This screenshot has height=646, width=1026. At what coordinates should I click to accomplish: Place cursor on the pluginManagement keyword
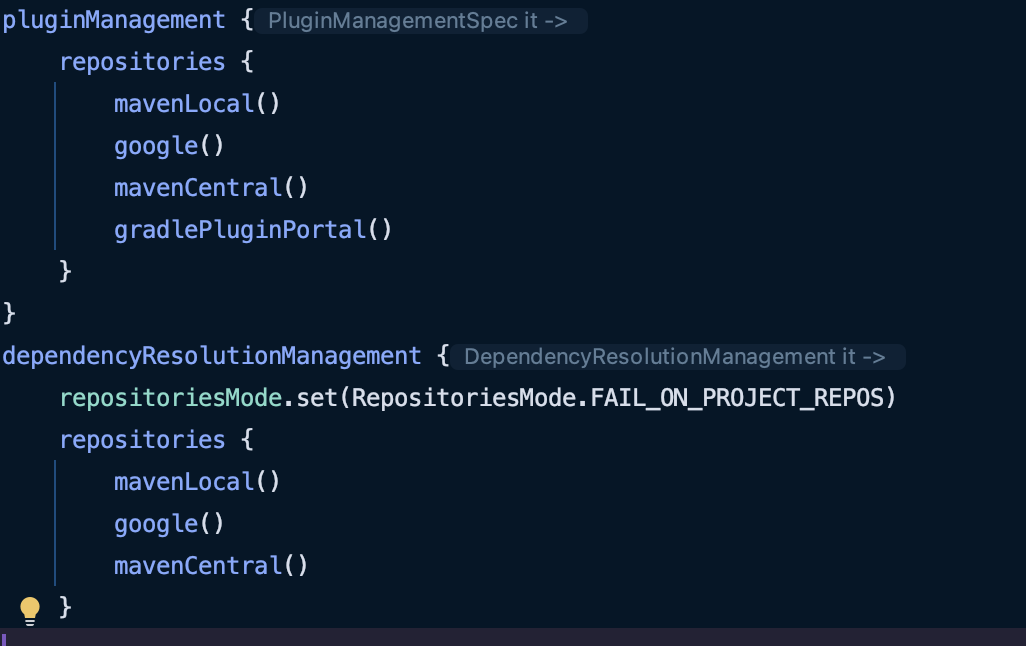pyautogui.click(x=114, y=20)
